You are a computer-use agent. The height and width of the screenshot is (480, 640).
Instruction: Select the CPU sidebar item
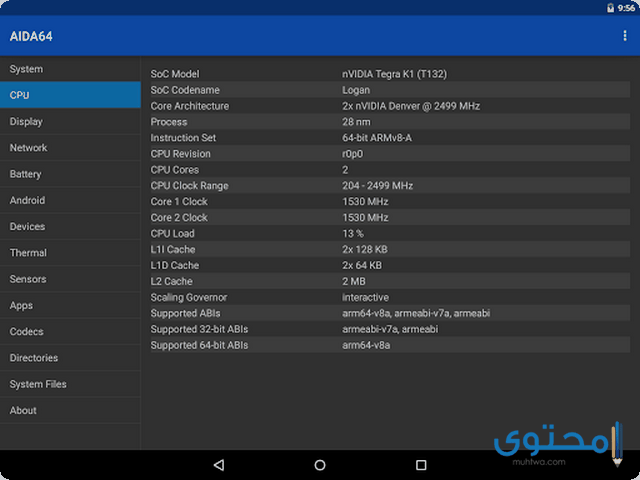point(70,95)
